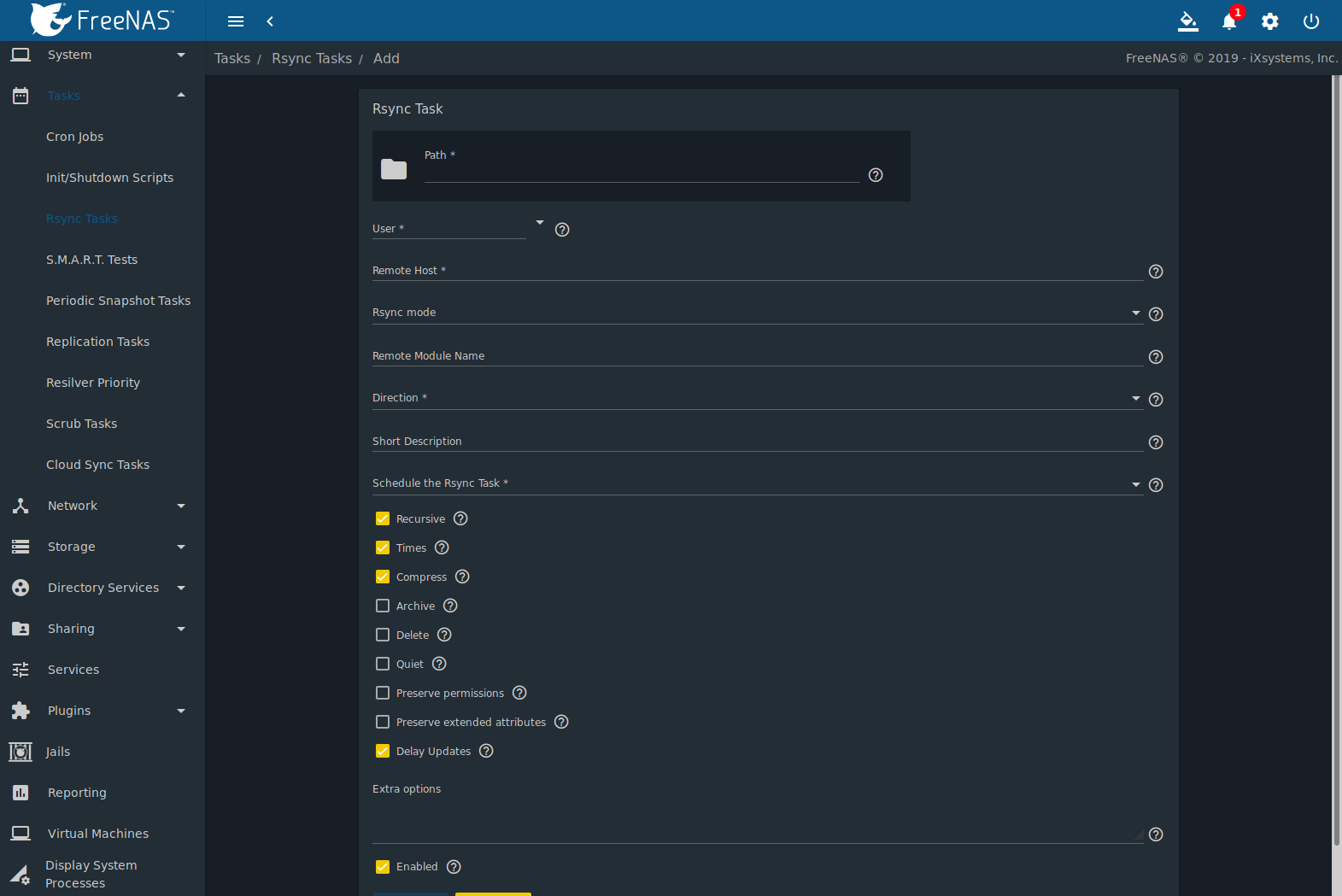Enable Preserve permissions checkbox

383,693
